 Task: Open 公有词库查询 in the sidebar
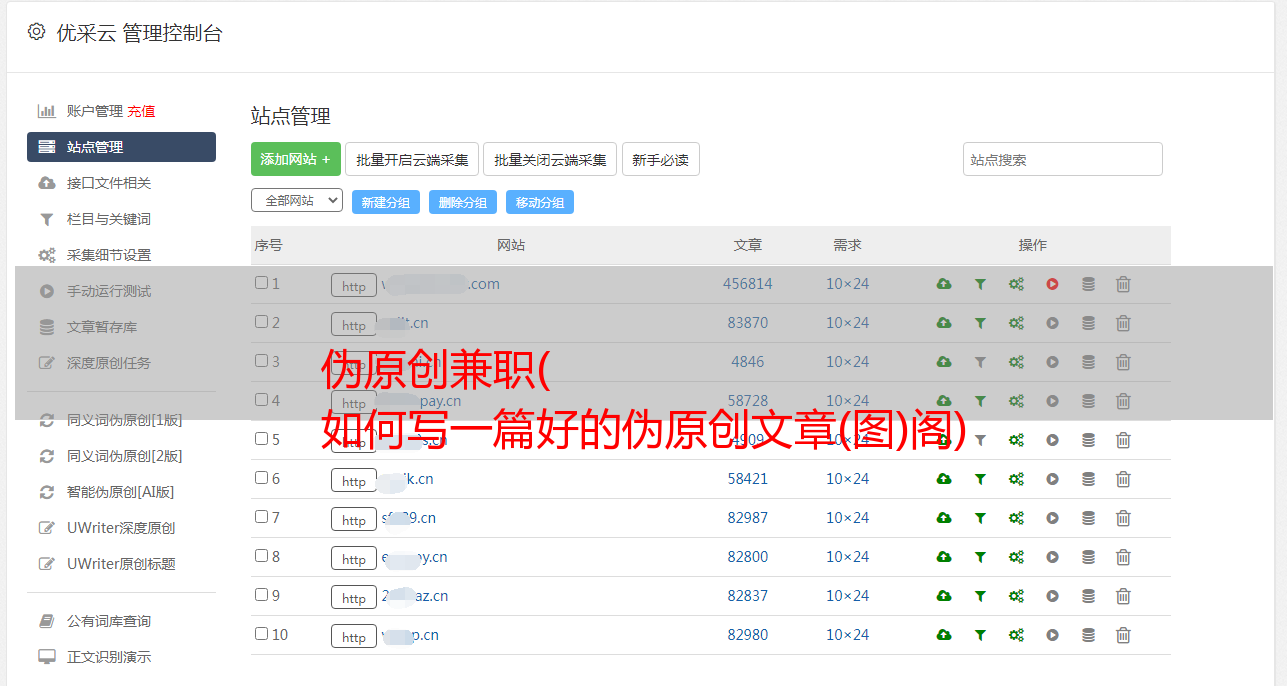(109, 621)
